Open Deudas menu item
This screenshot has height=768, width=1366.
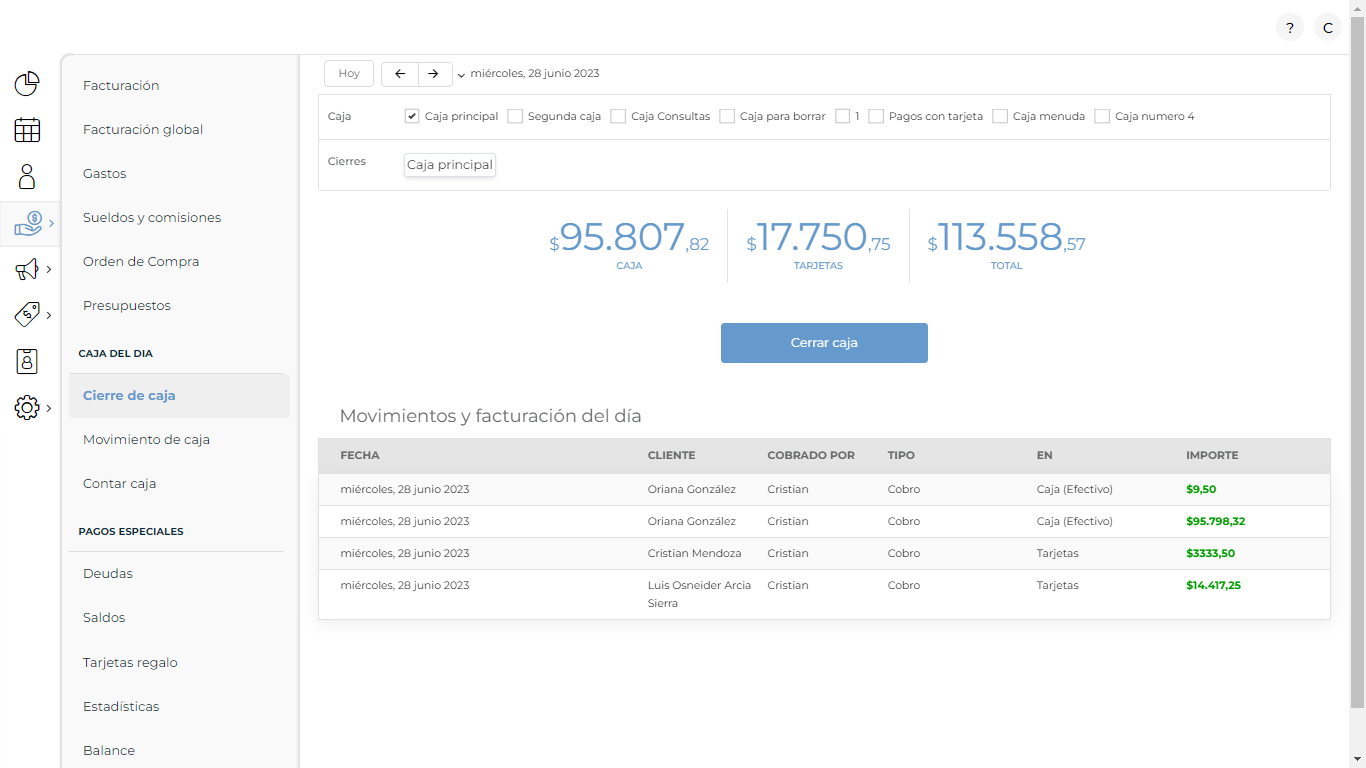(x=108, y=574)
